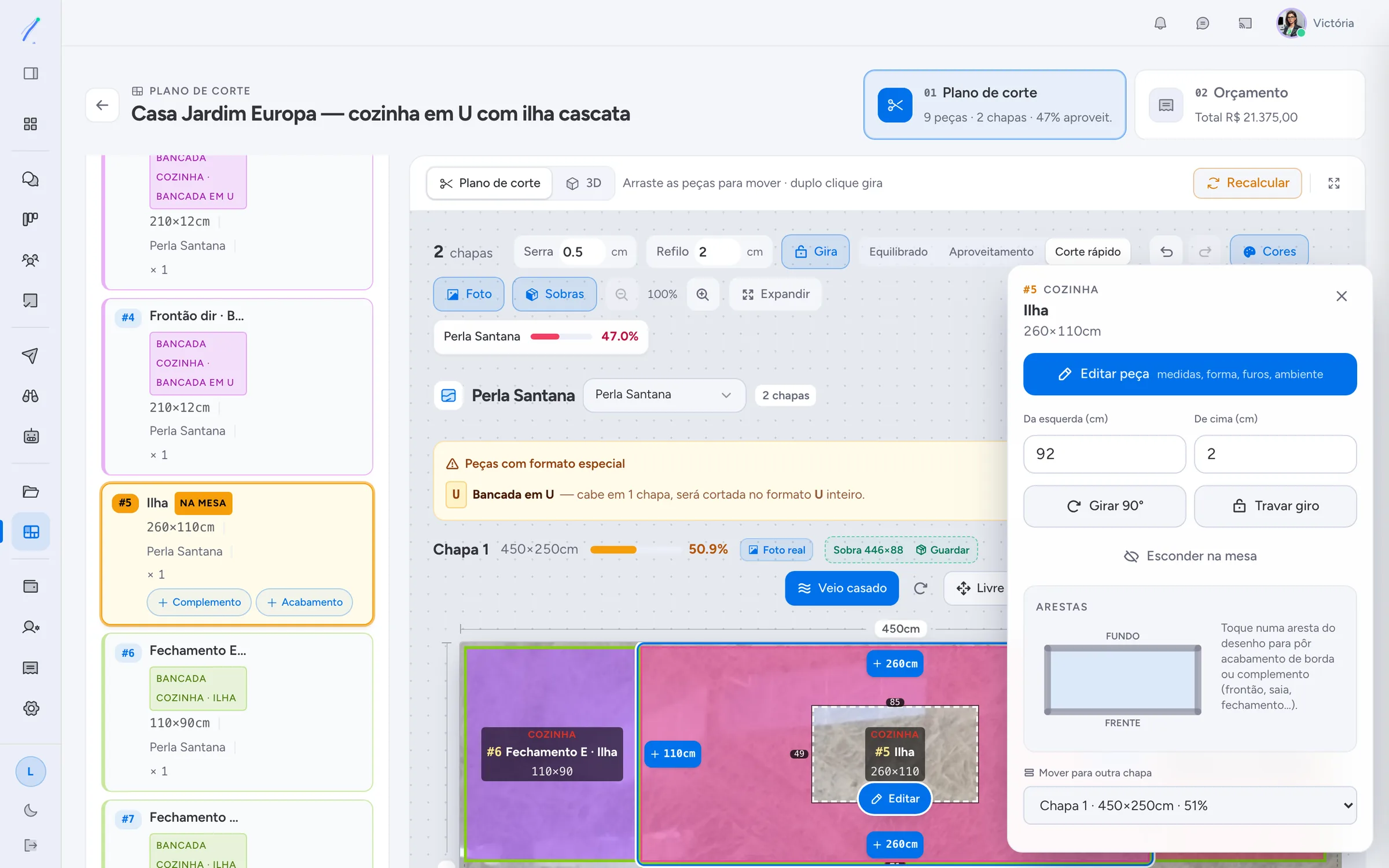Toggle the Foto overlay button
This screenshot has width=1389, height=868.
[469, 294]
